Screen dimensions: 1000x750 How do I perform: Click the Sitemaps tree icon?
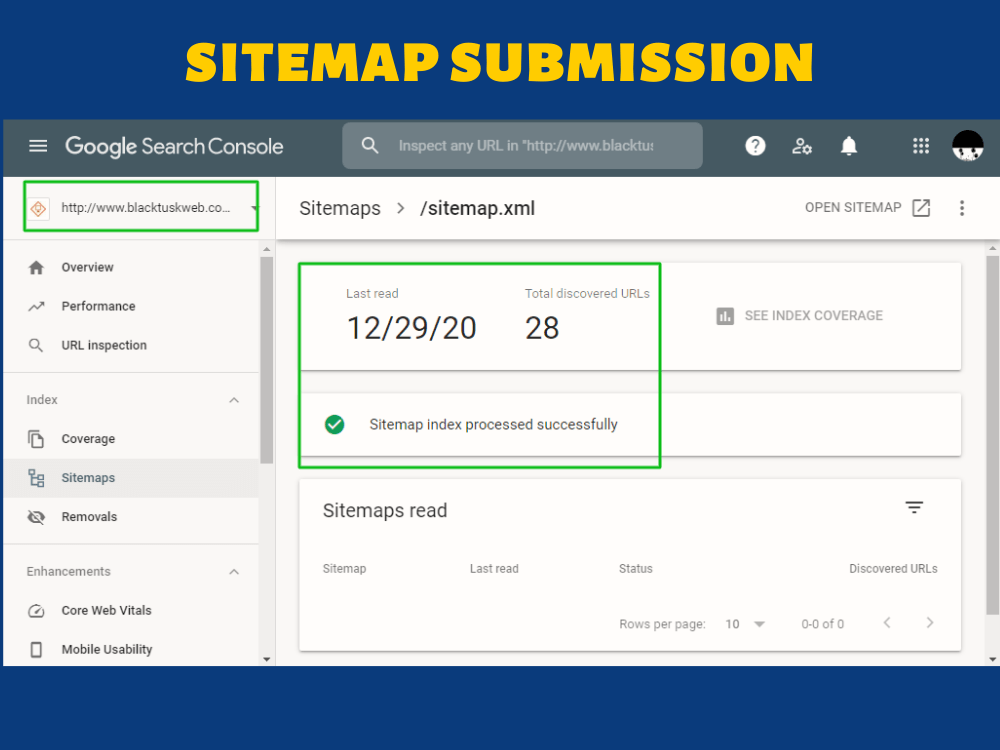click(x=36, y=478)
